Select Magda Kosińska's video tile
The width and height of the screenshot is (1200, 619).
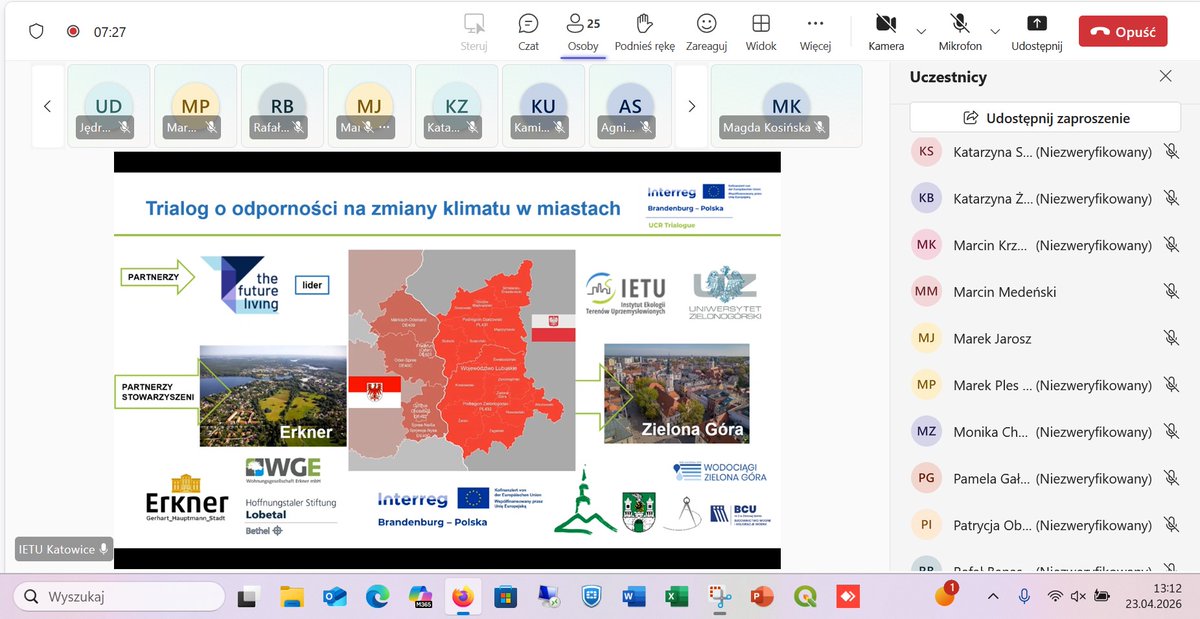pyautogui.click(x=787, y=105)
